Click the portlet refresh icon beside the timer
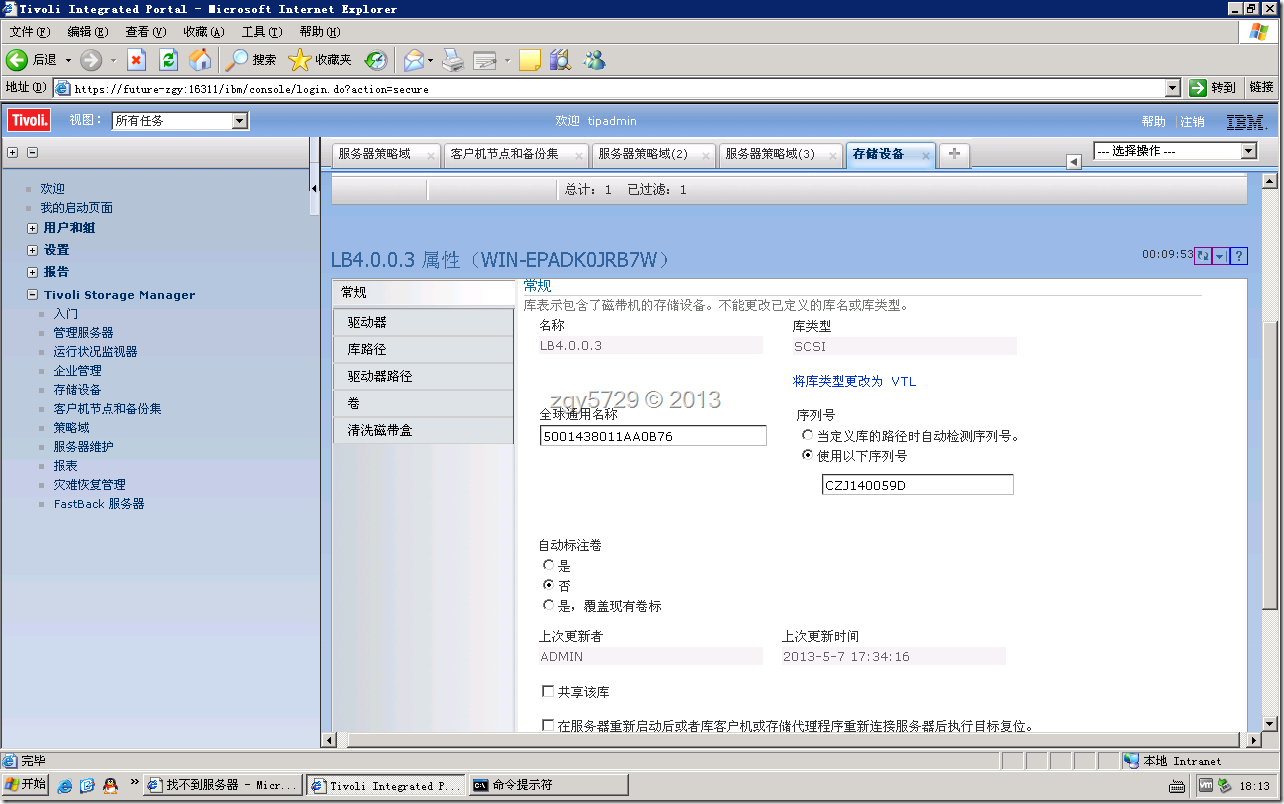 click(x=1203, y=256)
